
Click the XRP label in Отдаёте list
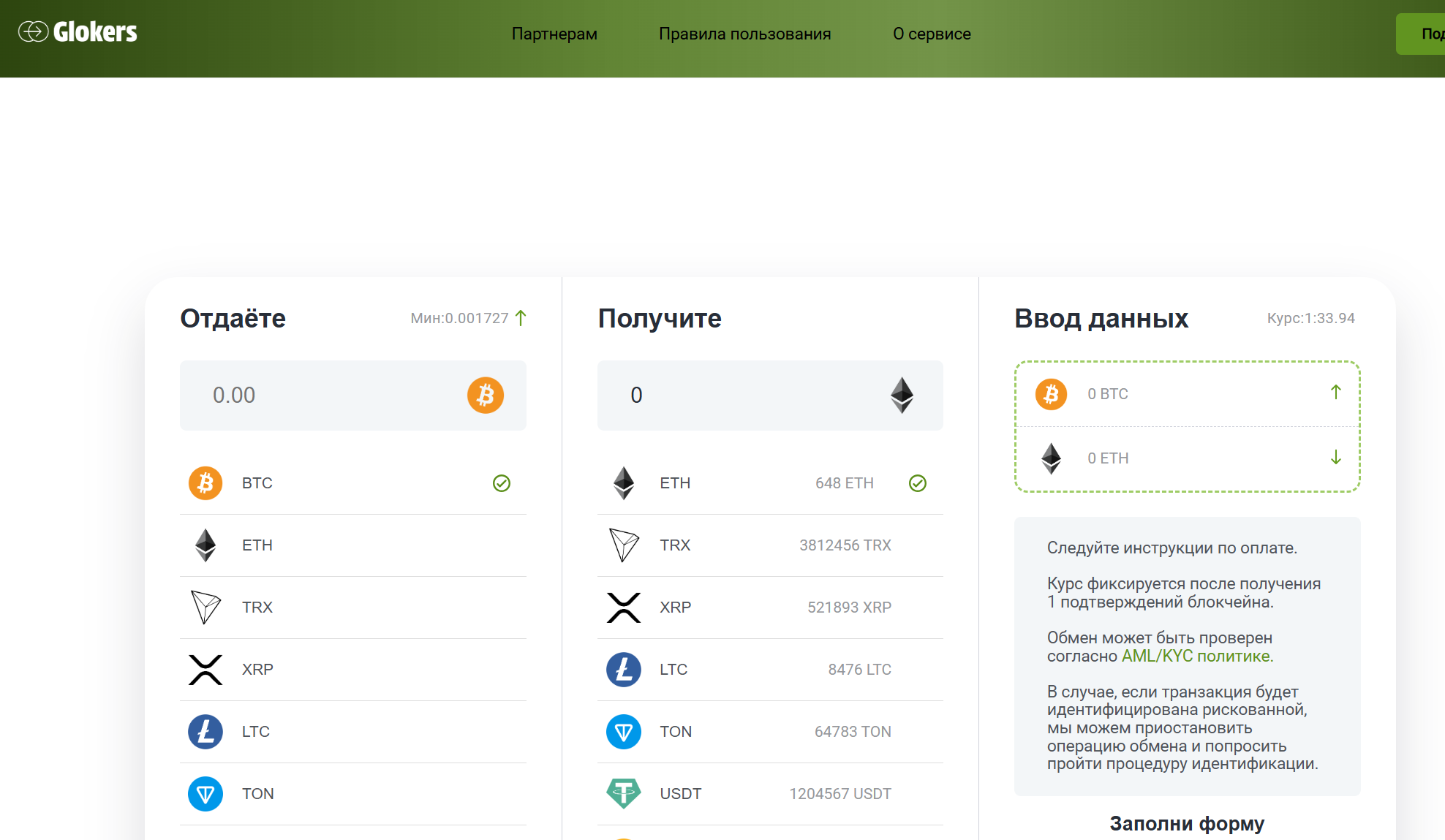point(257,670)
